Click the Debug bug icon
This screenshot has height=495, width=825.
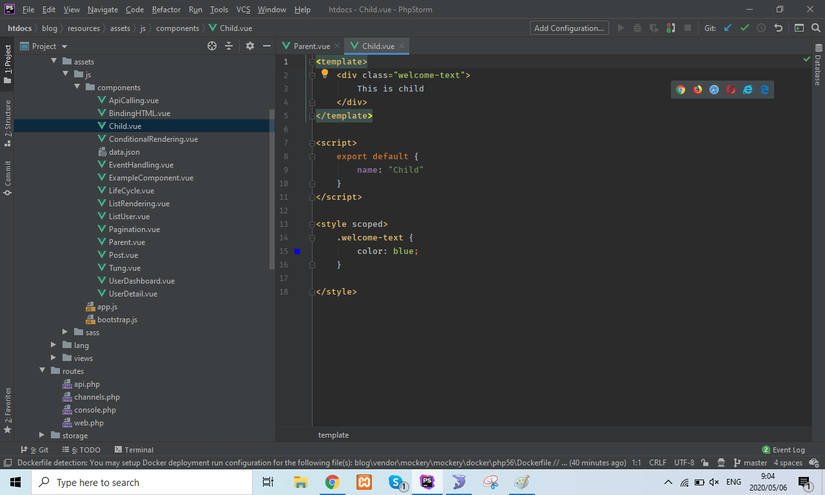click(637, 28)
